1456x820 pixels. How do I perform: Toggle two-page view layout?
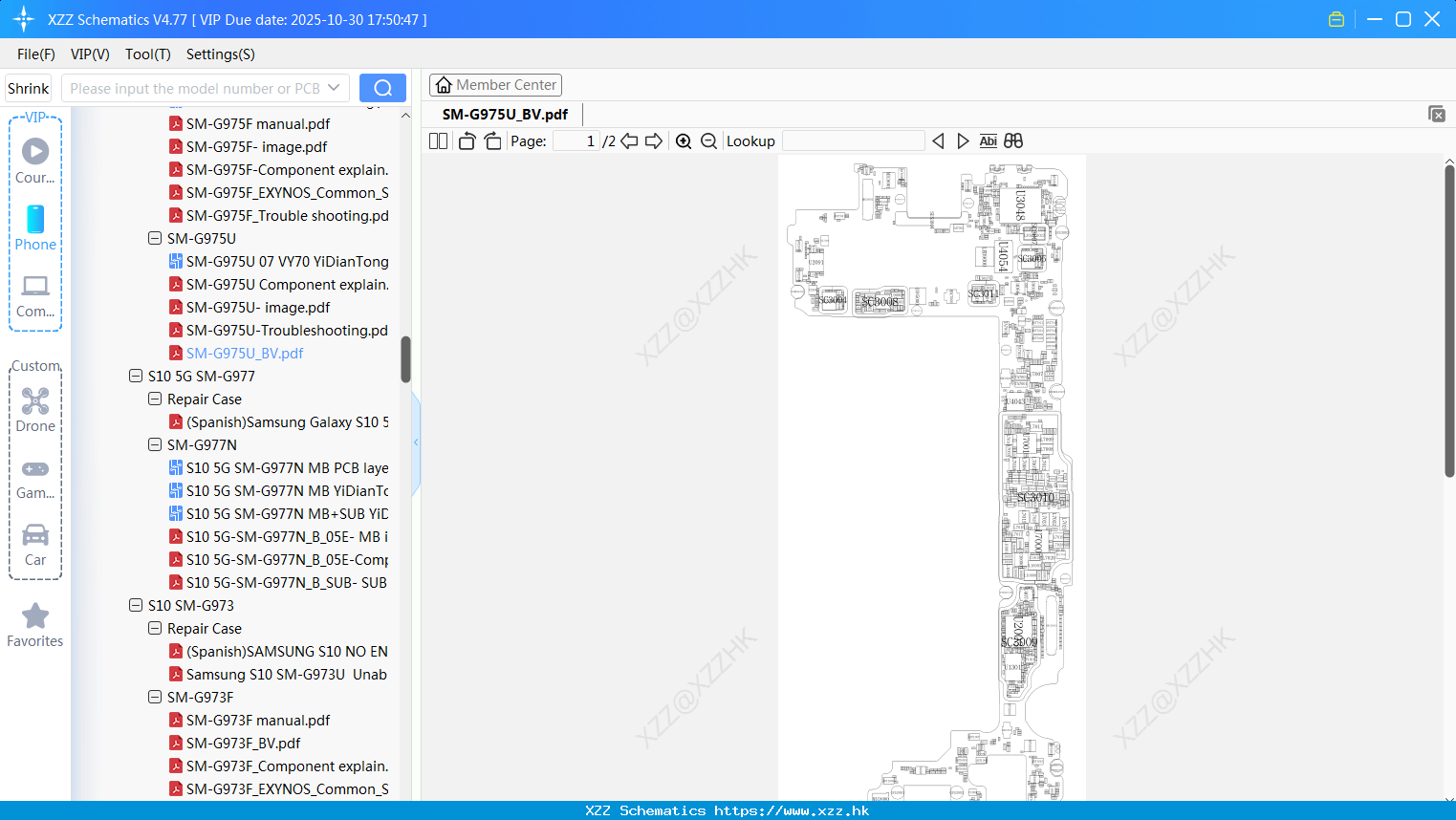pos(439,141)
